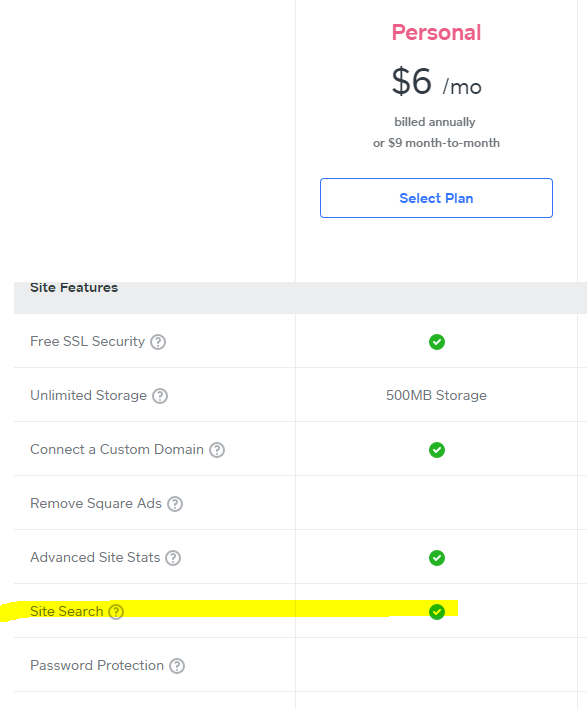The height and width of the screenshot is (709, 587).
Task: Click the Site Features section header
Action: [74, 288]
